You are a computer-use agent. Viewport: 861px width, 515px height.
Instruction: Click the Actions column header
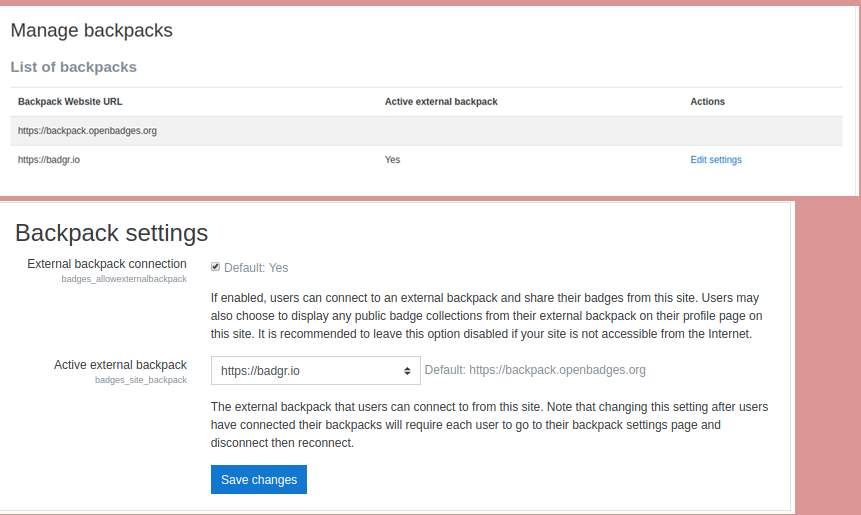(707, 102)
